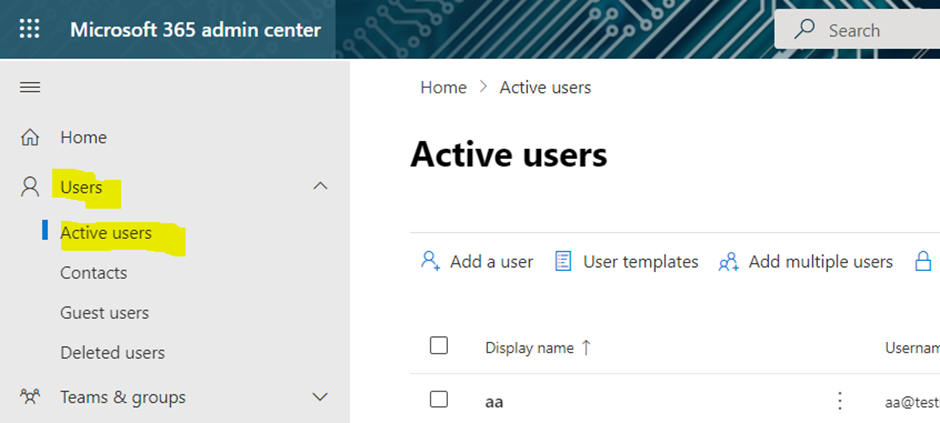
Task: Open the app launcher waffle icon
Action: click(29, 29)
